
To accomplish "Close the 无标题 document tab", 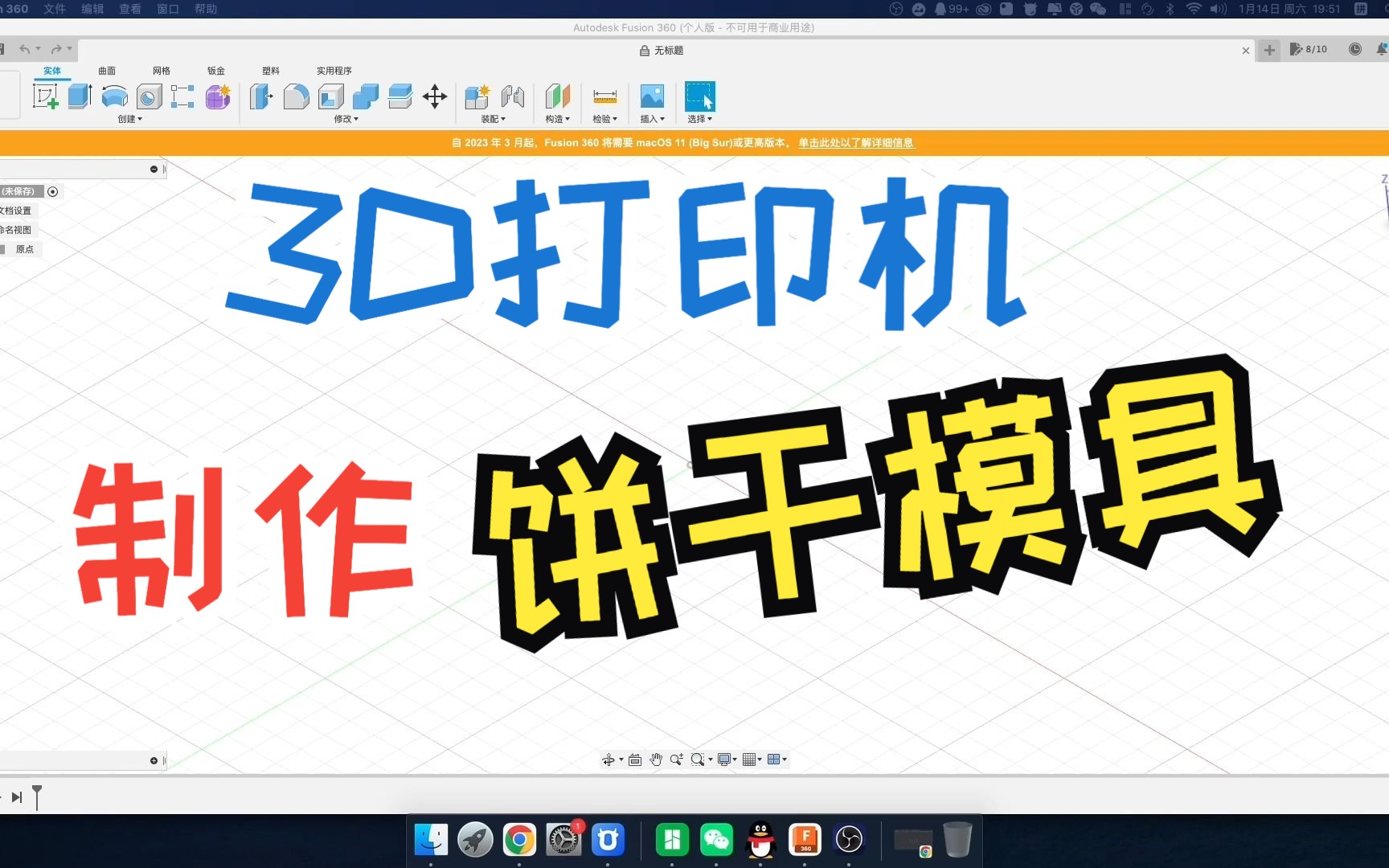I will click(1246, 51).
